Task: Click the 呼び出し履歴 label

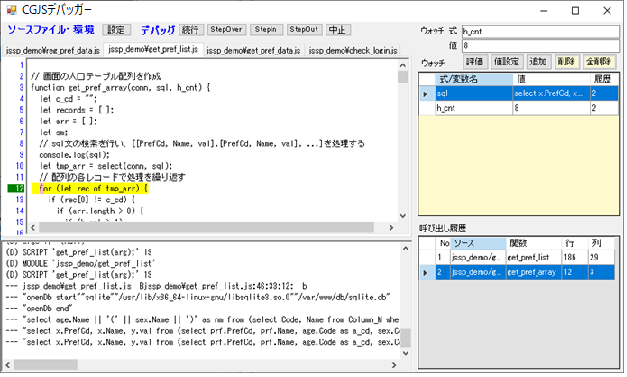Action: pyautogui.click(x=443, y=228)
